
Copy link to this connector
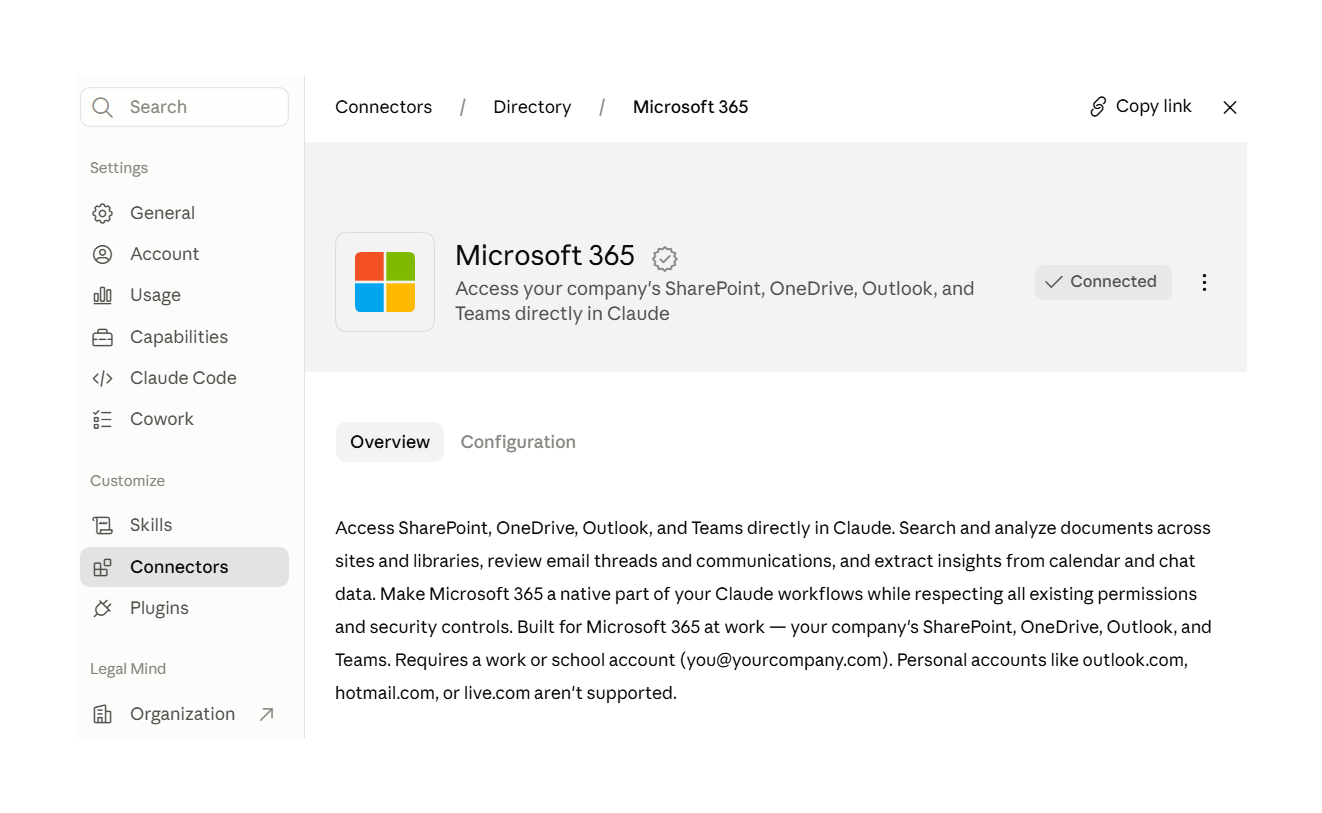click(x=1141, y=106)
